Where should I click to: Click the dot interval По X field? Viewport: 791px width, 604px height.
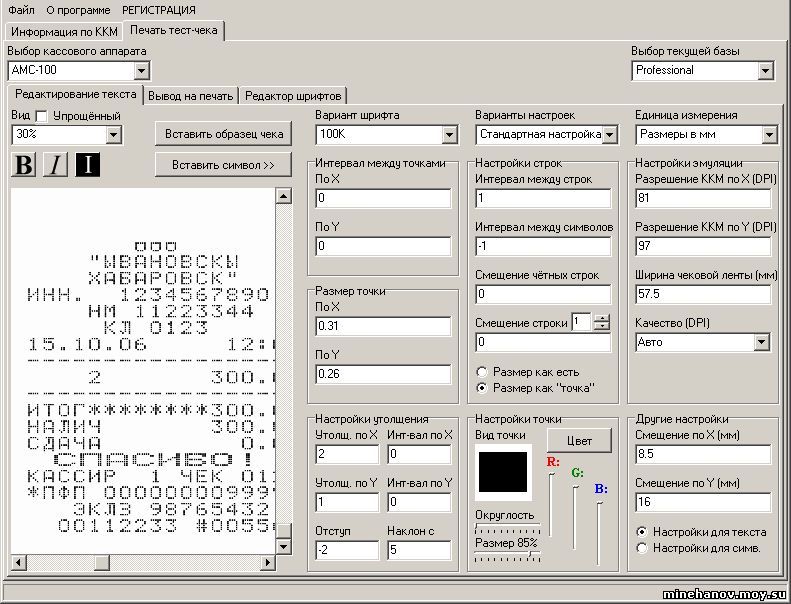point(383,198)
